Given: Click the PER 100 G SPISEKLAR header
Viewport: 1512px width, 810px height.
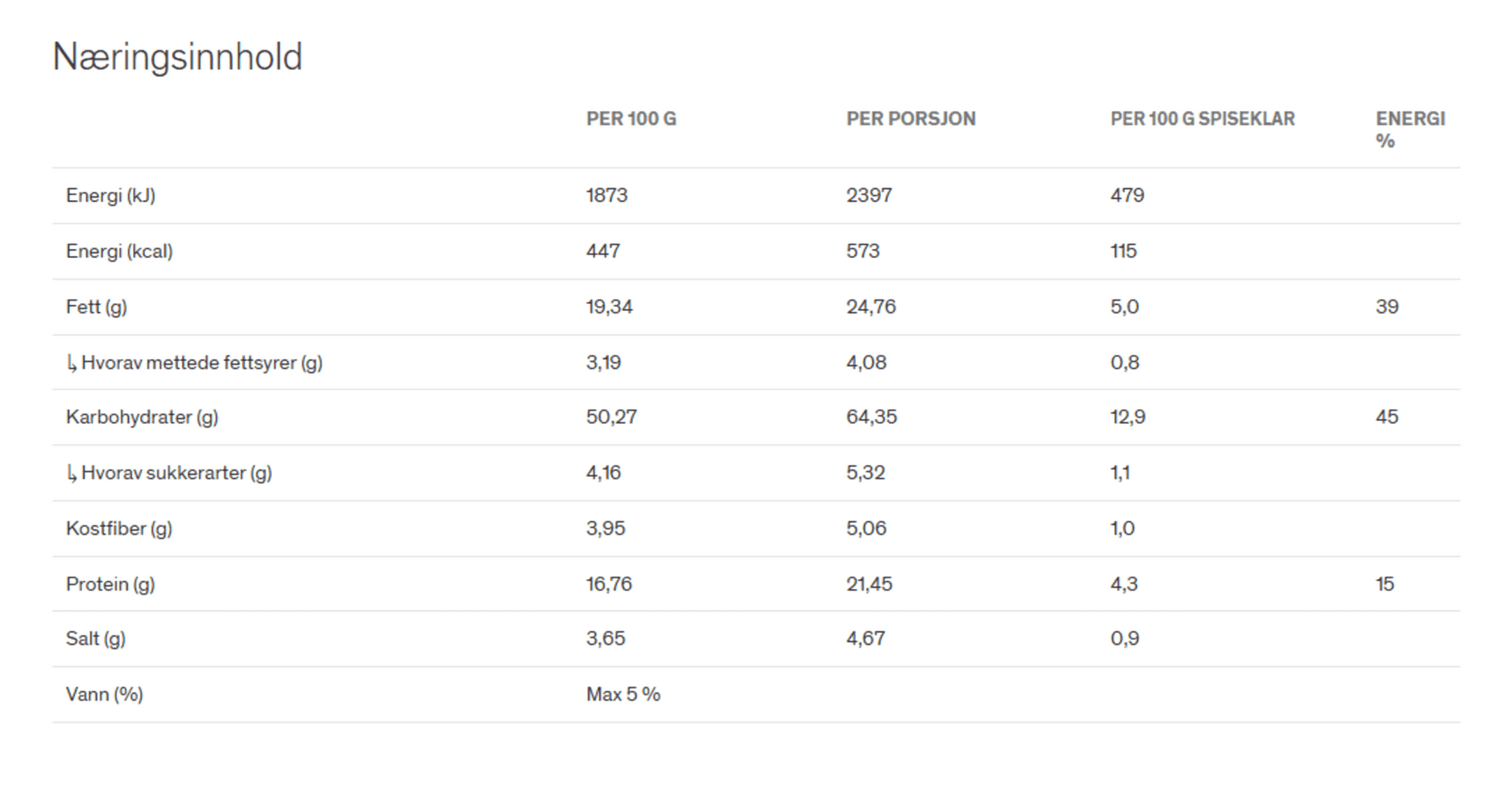Looking at the screenshot, I should coord(1203,119).
